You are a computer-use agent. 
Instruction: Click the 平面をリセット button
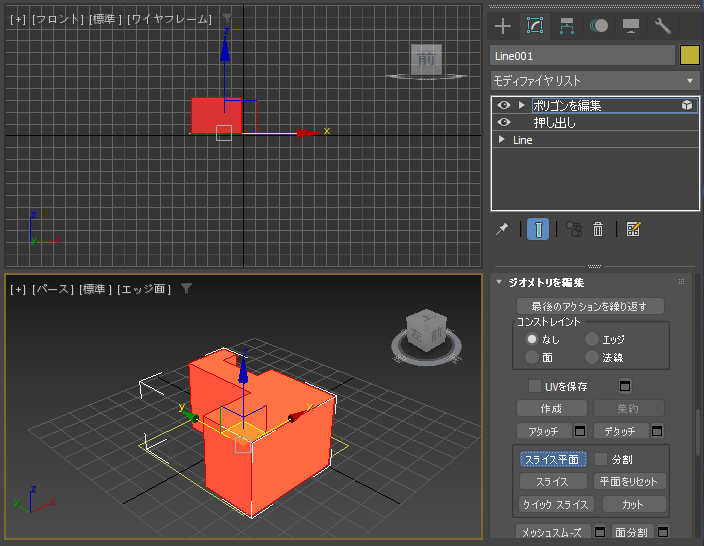629,481
